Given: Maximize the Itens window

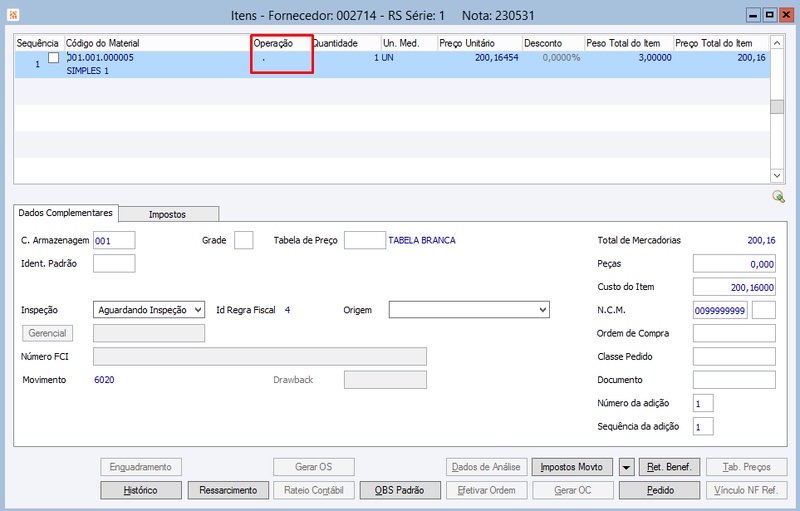Looking at the screenshot, I should point(769,15).
